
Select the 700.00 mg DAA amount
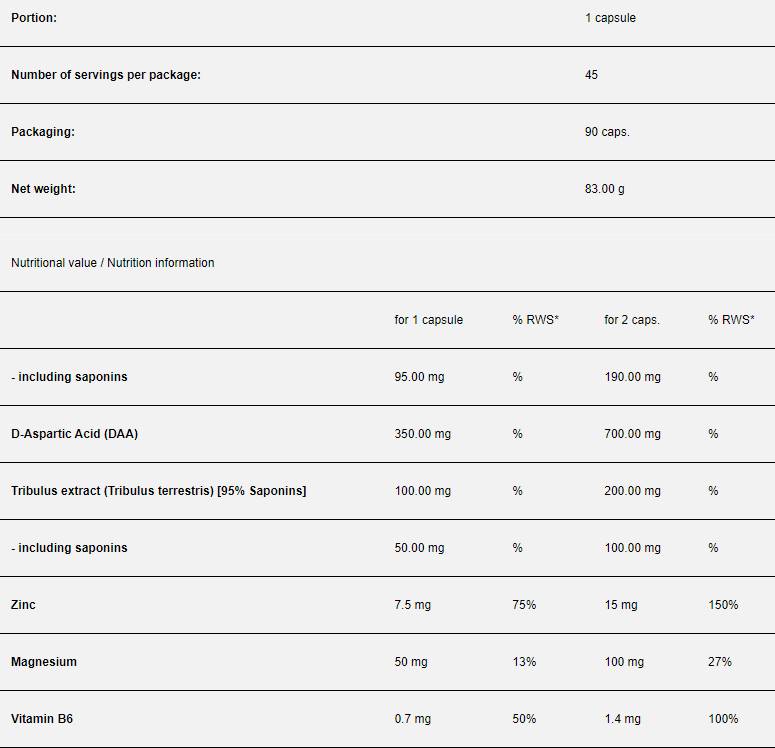[x=632, y=434]
